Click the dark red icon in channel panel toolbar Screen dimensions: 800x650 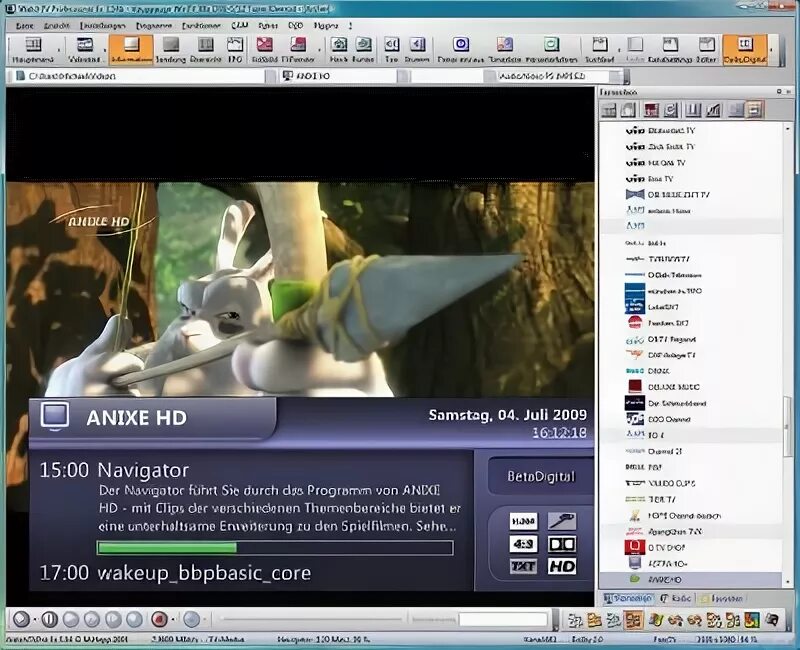coord(652,110)
